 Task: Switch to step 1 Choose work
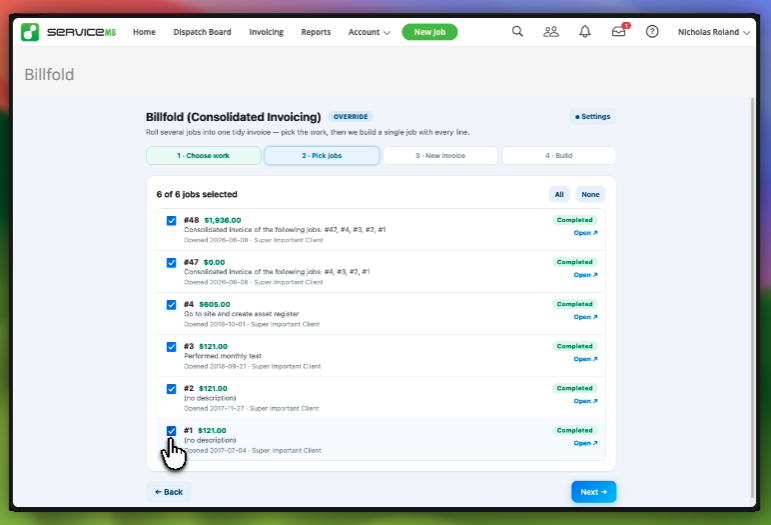pos(204,155)
